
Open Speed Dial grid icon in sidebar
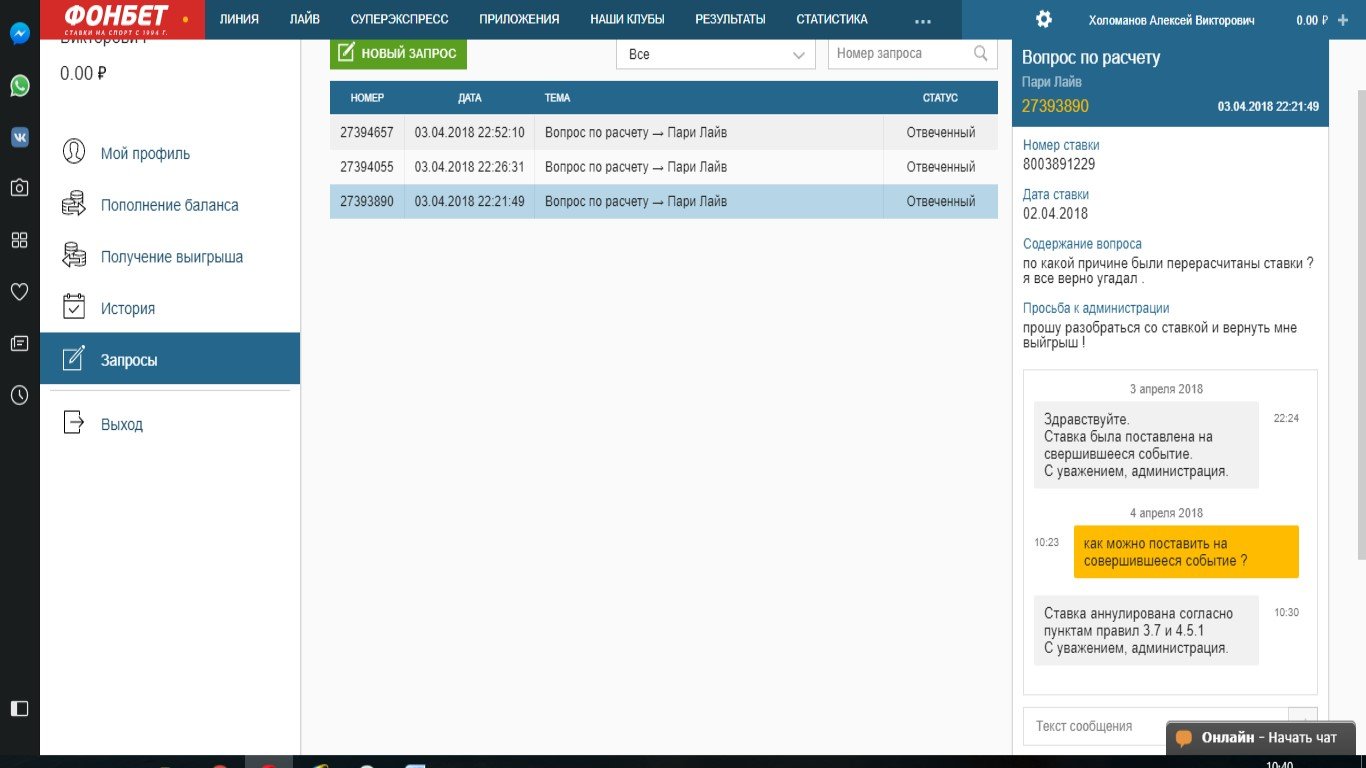(19, 240)
